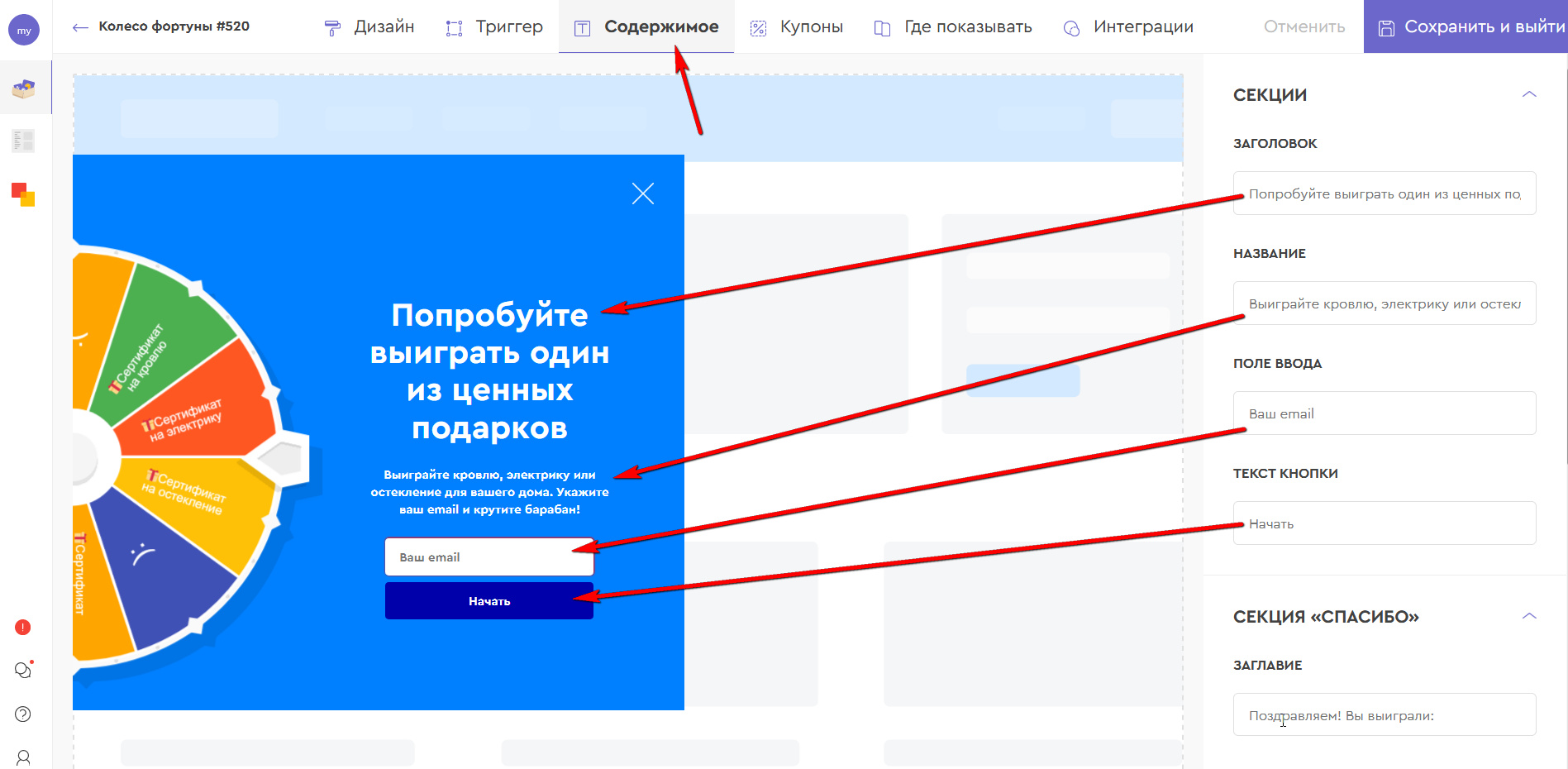Open the 'Где показывать' tab
1568x769 pixels.
(952, 26)
